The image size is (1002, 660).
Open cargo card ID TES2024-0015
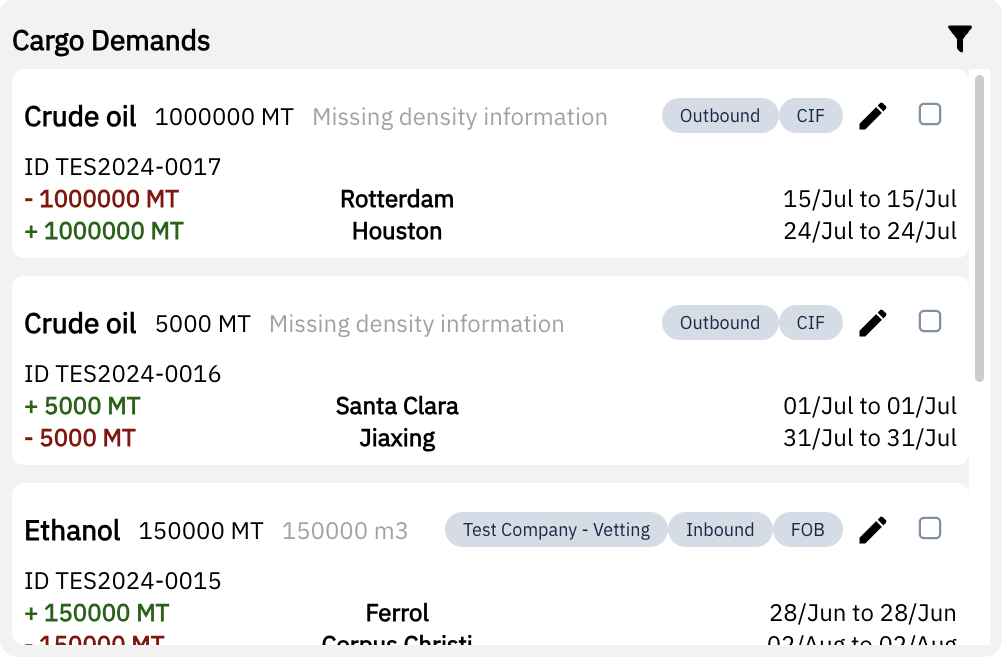point(123,581)
